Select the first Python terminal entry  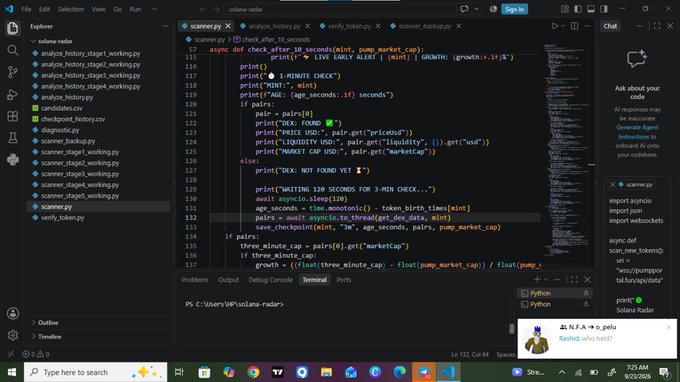coord(555,293)
